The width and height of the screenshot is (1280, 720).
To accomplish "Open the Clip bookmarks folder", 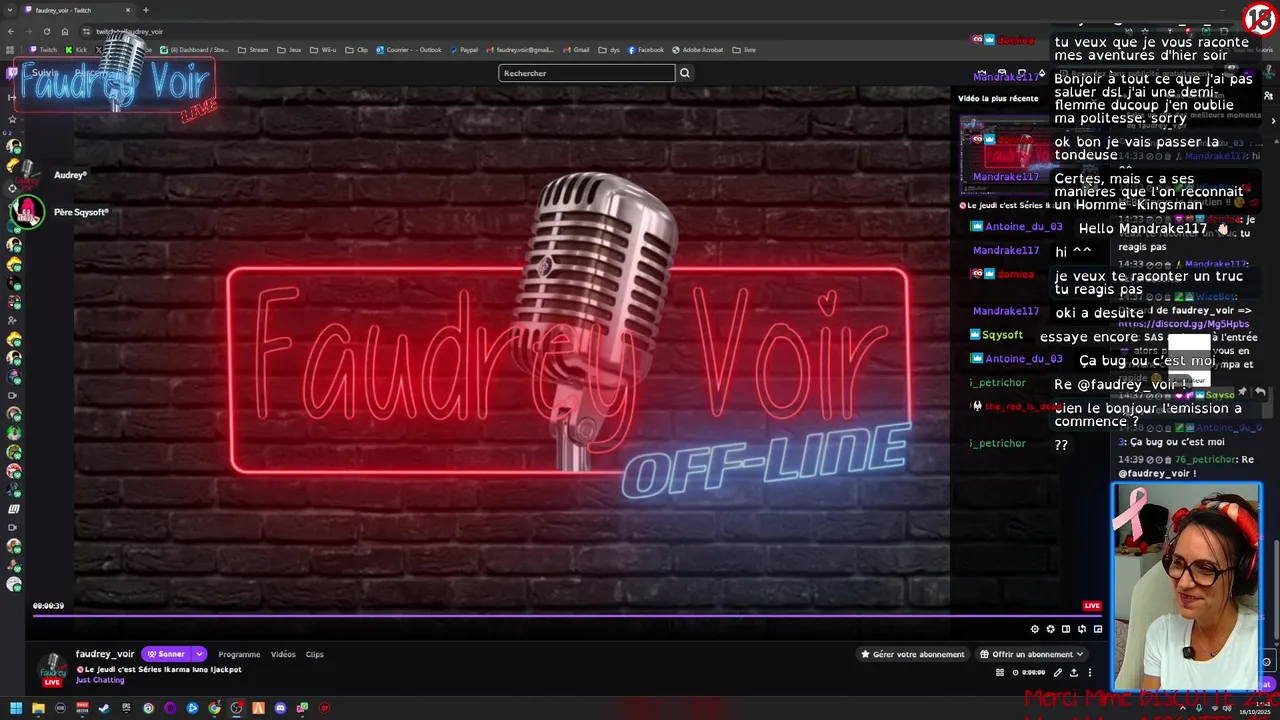I will coord(357,50).
